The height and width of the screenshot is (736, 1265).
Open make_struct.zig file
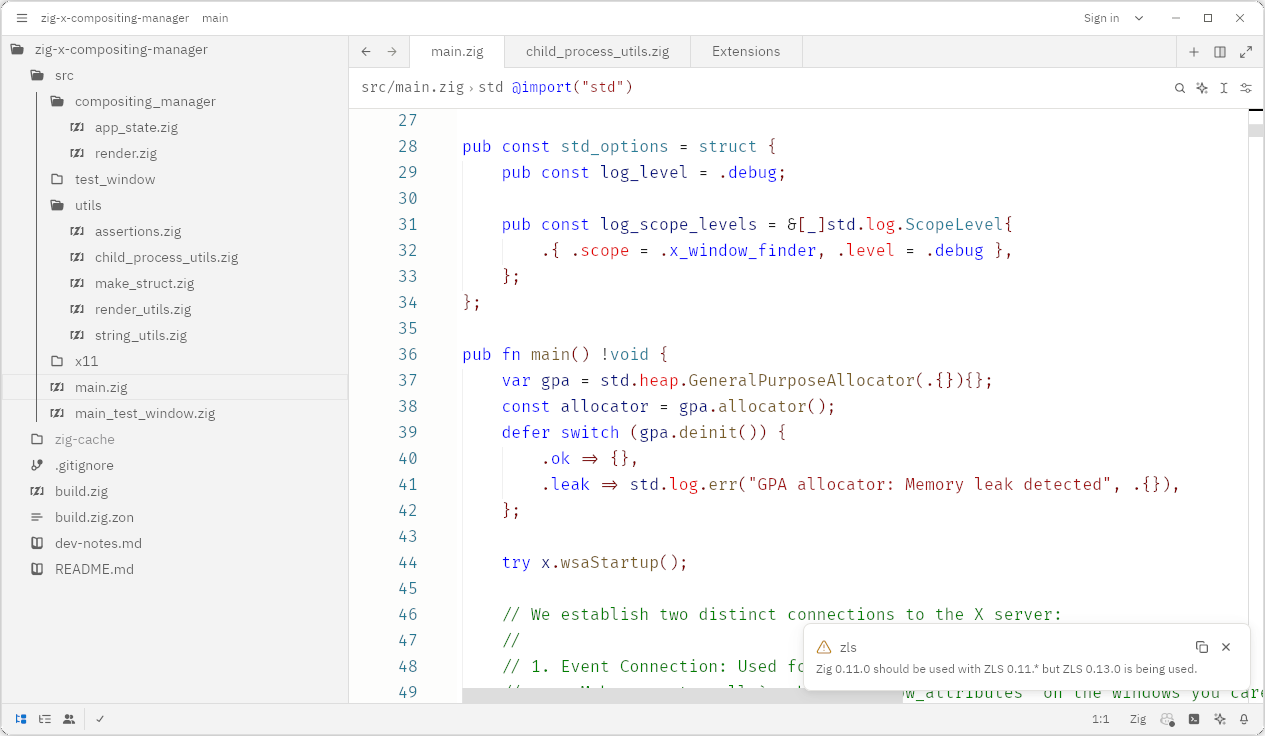(174, 283)
